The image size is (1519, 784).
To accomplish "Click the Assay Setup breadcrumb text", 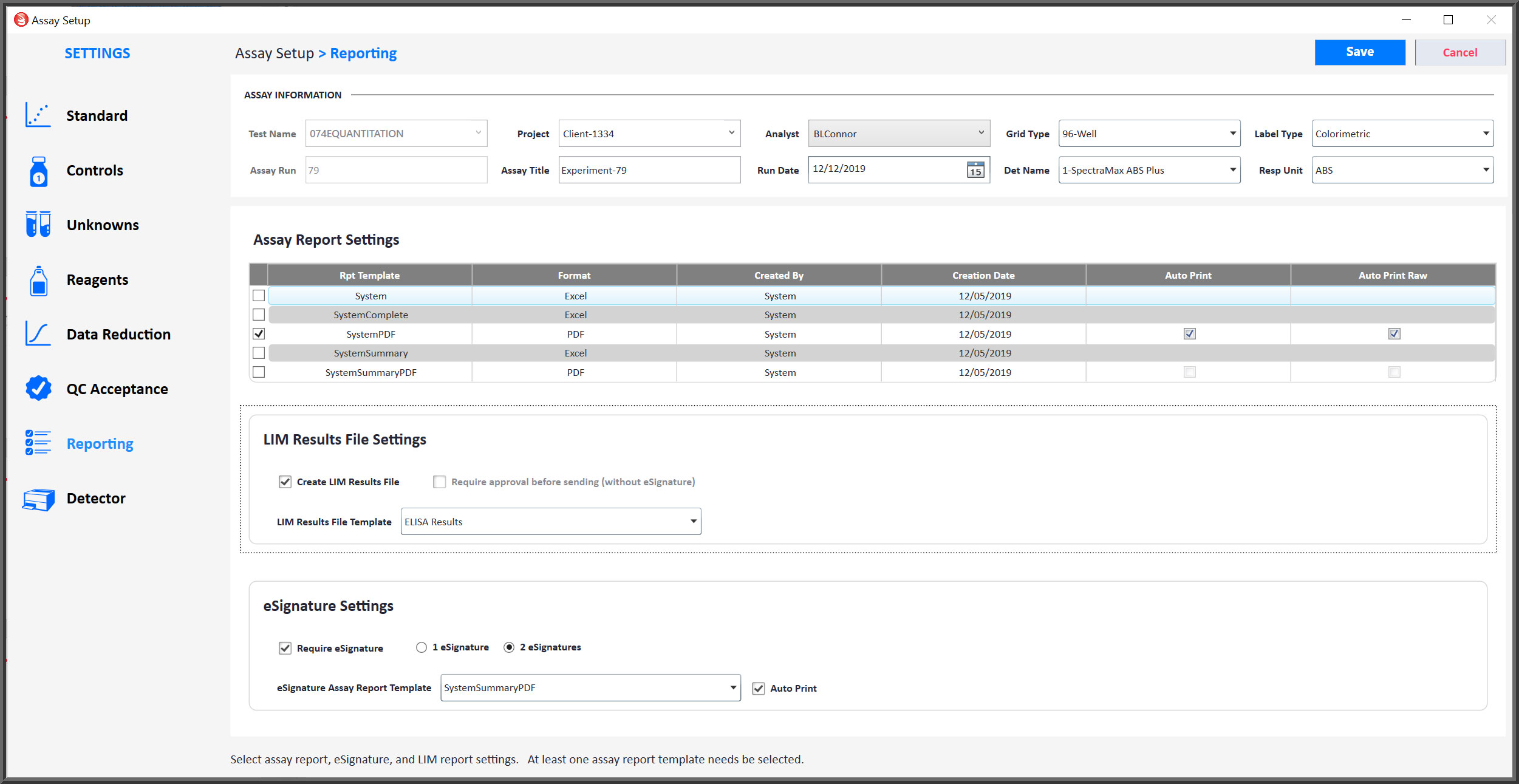I will 275,53.
